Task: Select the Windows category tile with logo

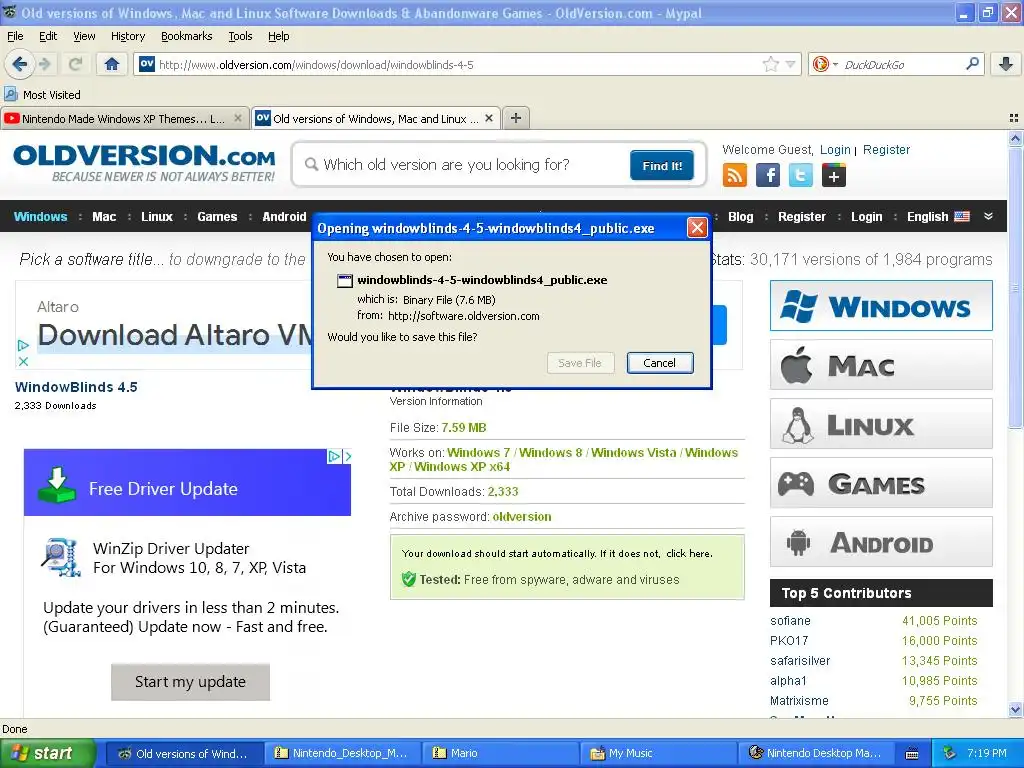Action: click(x=881, y=306)
